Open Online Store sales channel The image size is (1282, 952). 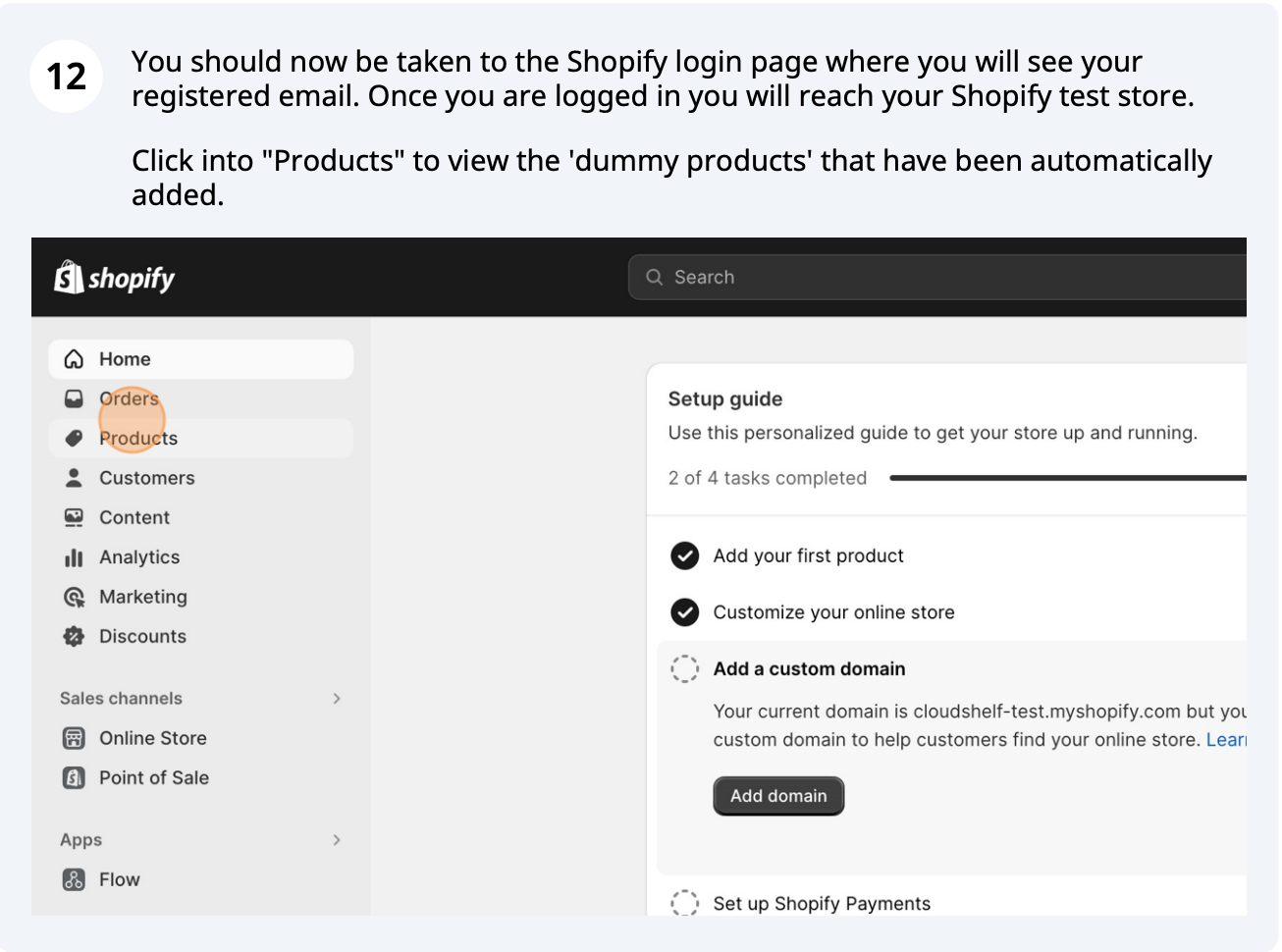coord(201,738)
